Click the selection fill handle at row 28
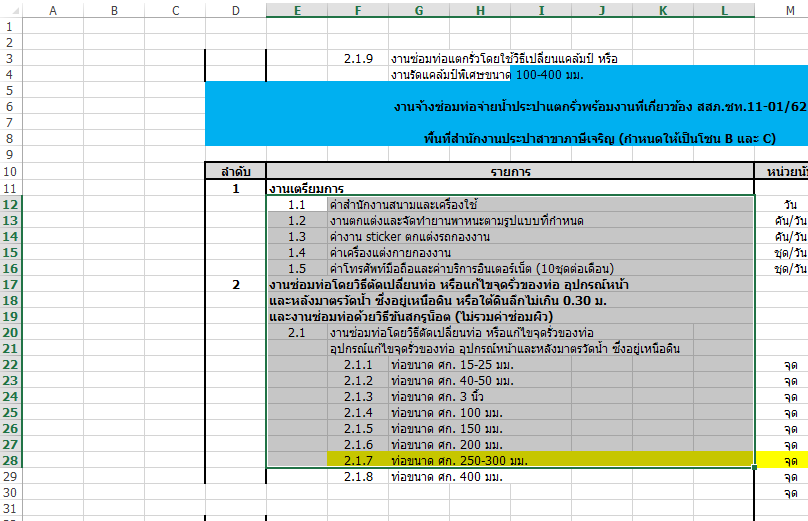The height and width of the screenshot is (521, 808). pyautogui.click(x=754, y=467)
